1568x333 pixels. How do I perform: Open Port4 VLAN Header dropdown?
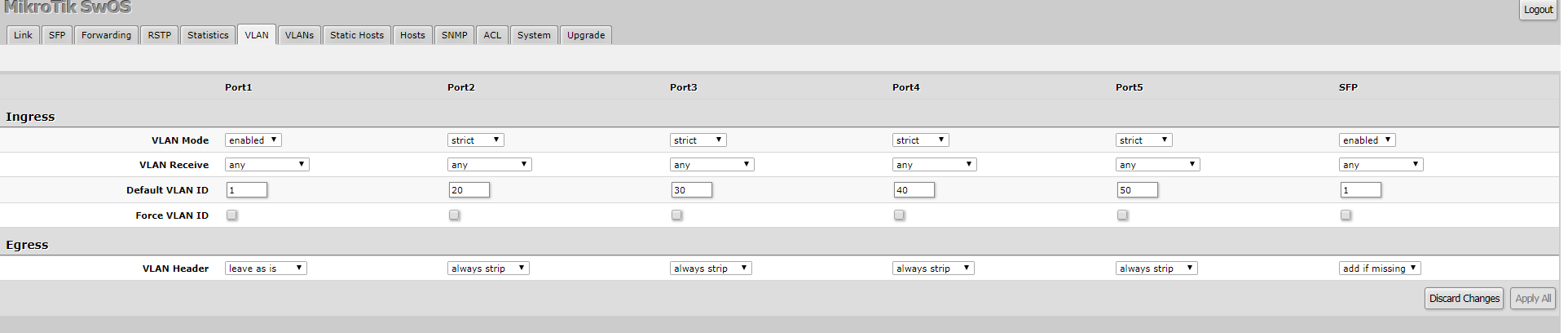pos(933,269)
